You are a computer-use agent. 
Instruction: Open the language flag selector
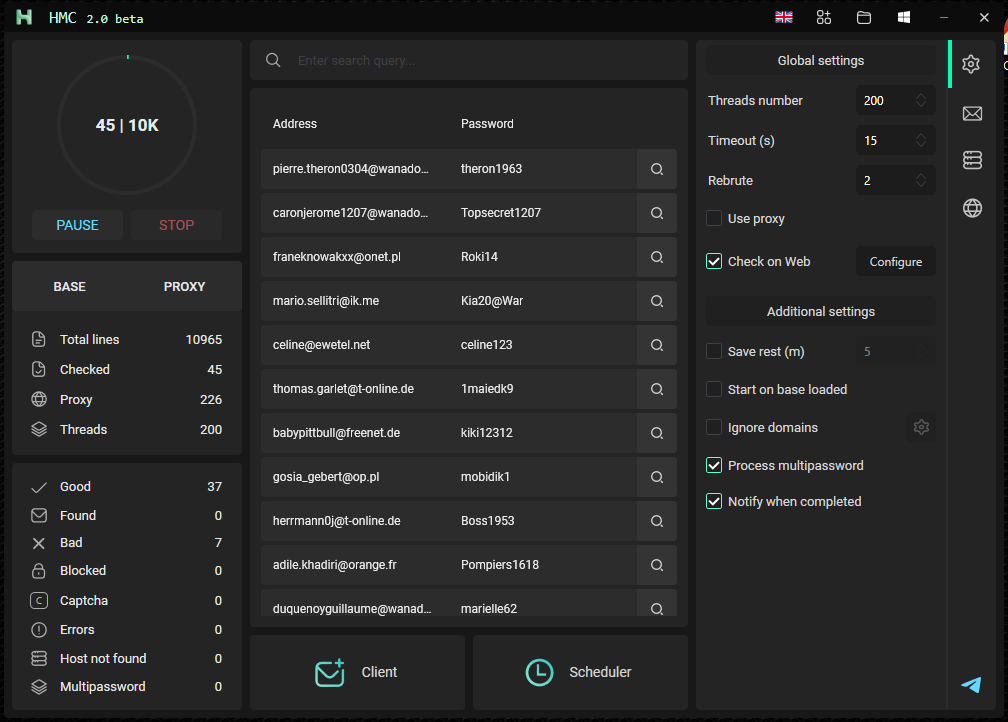click(x=784, y=17)
